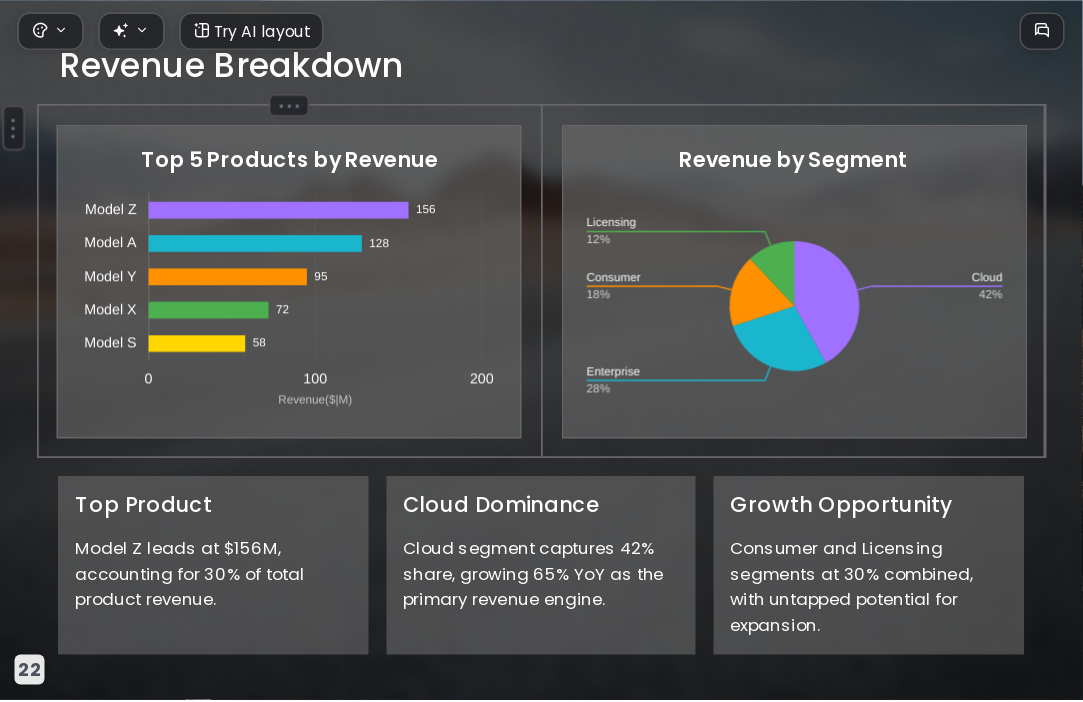Click the green Model X bar
This screenshot has width=1083, height=702.
[x=209, y=310]
